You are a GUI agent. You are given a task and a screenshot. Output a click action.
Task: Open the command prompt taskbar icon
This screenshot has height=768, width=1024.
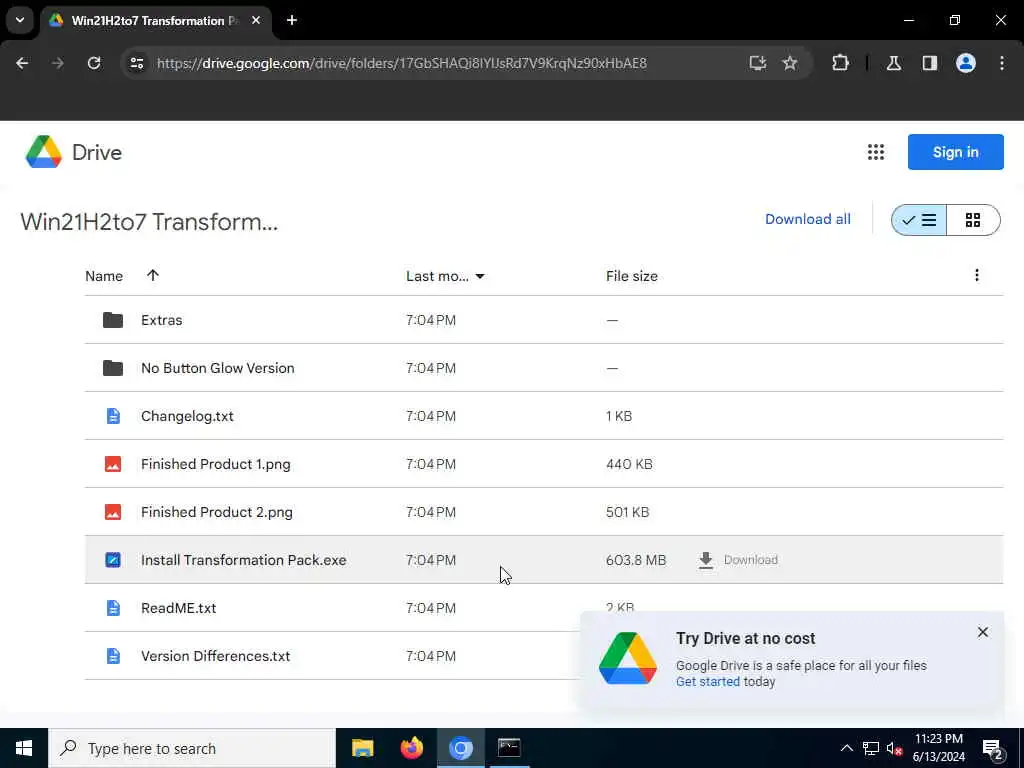tap(509, 748)
